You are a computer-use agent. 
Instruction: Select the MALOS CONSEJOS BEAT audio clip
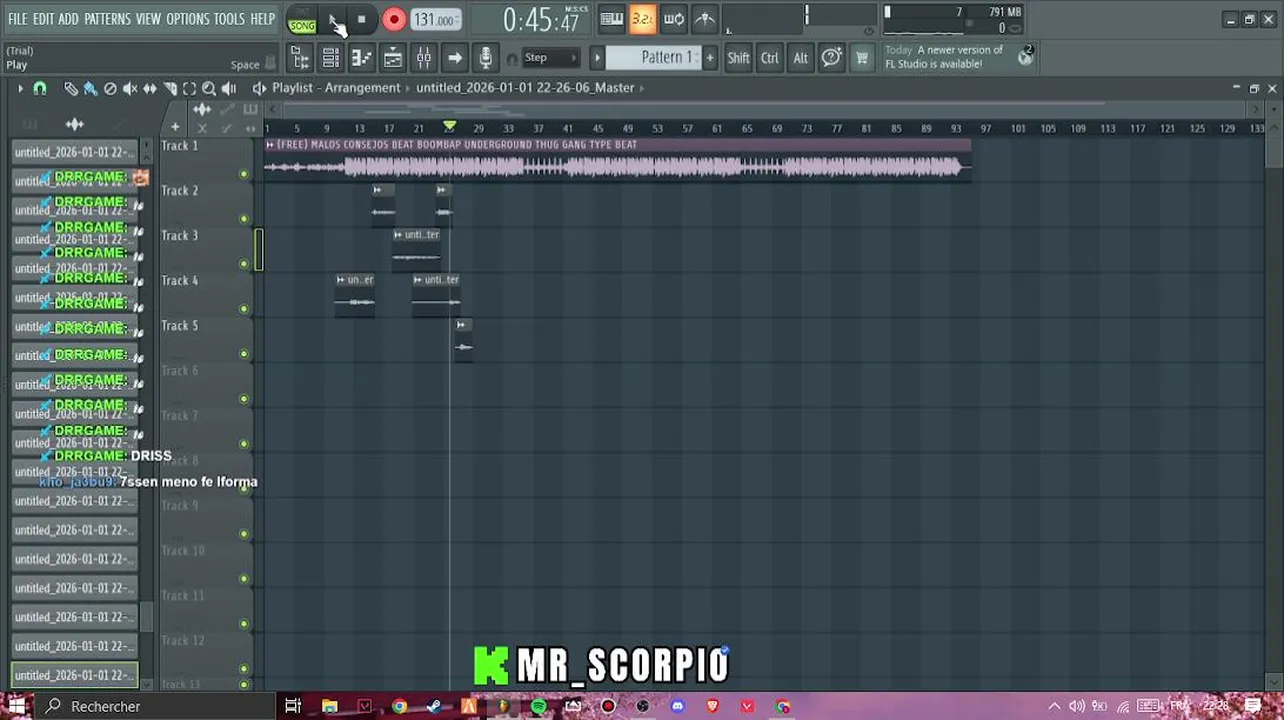617,160
